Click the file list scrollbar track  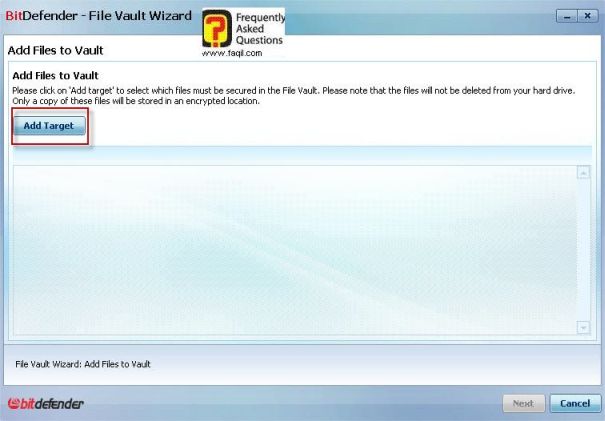(583, 250)
